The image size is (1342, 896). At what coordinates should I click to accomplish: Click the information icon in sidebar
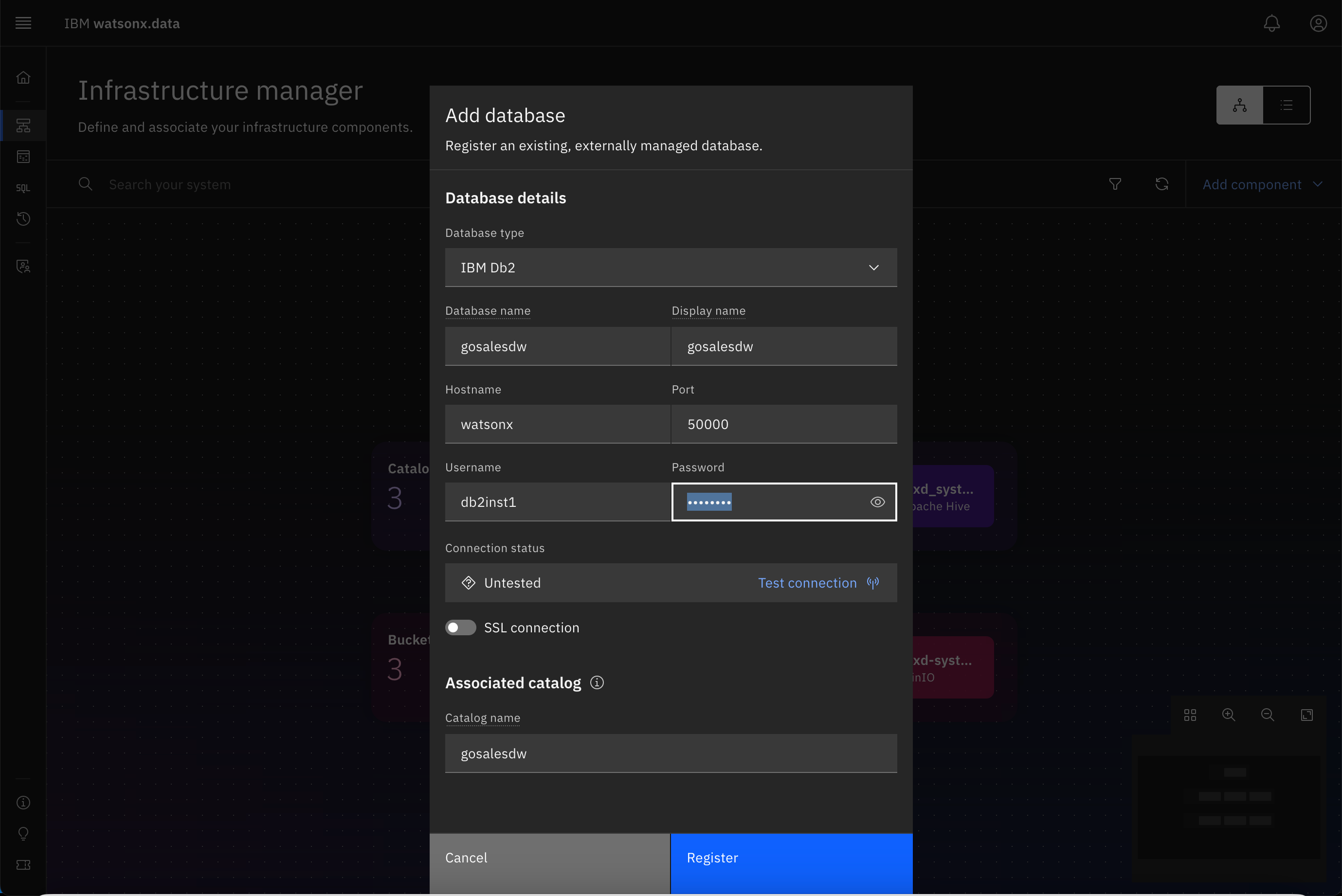tap(23, 803)
